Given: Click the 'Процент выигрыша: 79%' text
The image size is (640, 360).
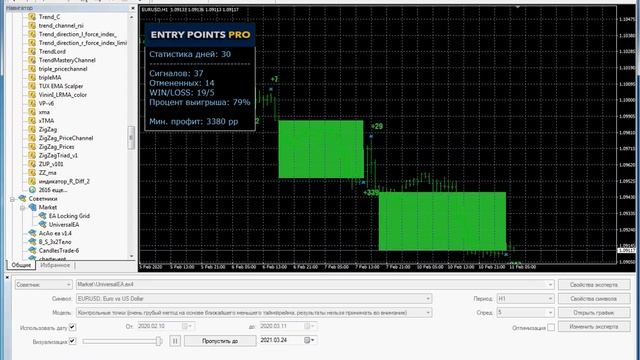Looking at the screenshot, I should (x=200, y=102).
